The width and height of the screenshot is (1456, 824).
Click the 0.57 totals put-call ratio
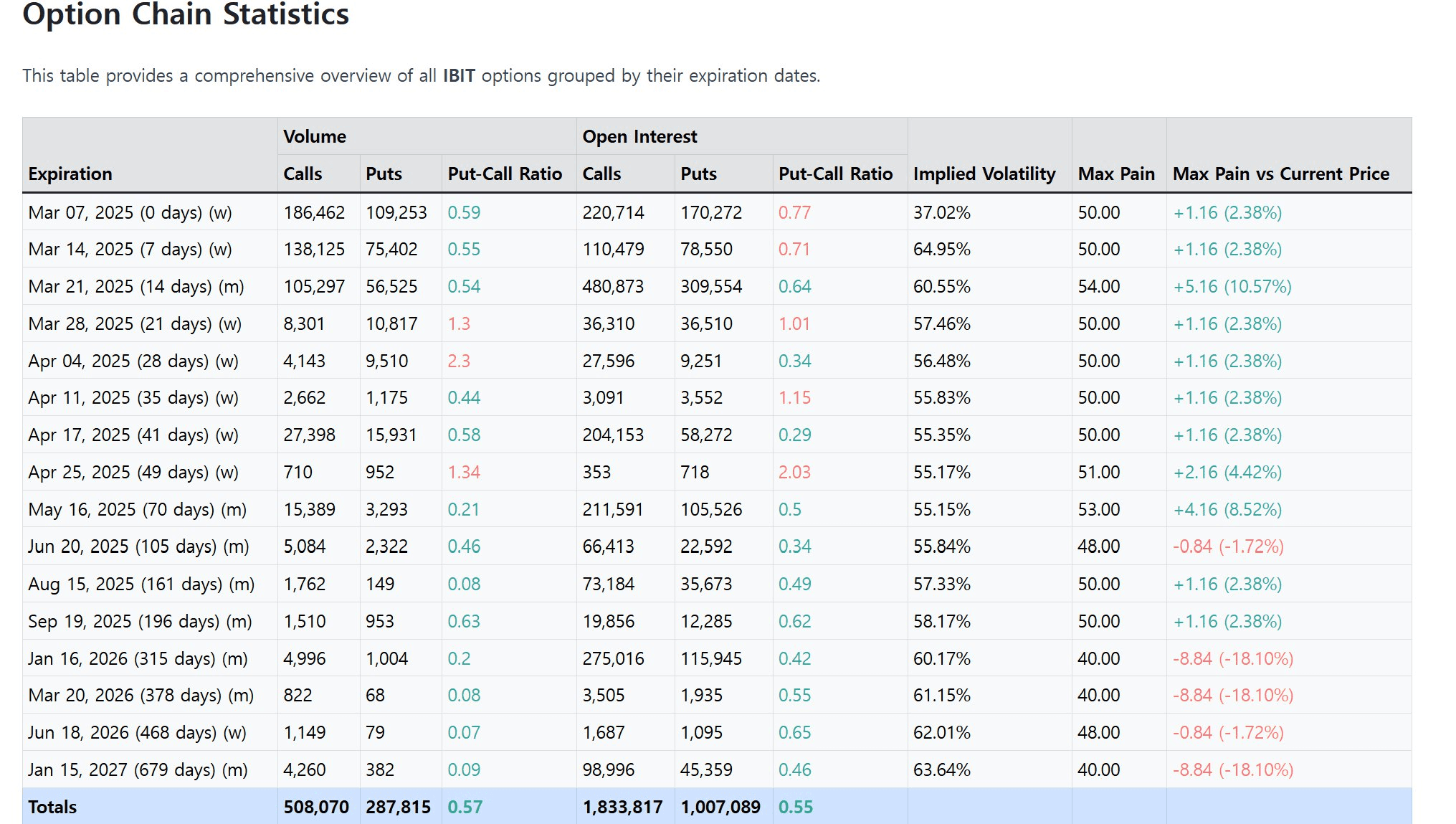pyautogui.click(x=465, y=807)
